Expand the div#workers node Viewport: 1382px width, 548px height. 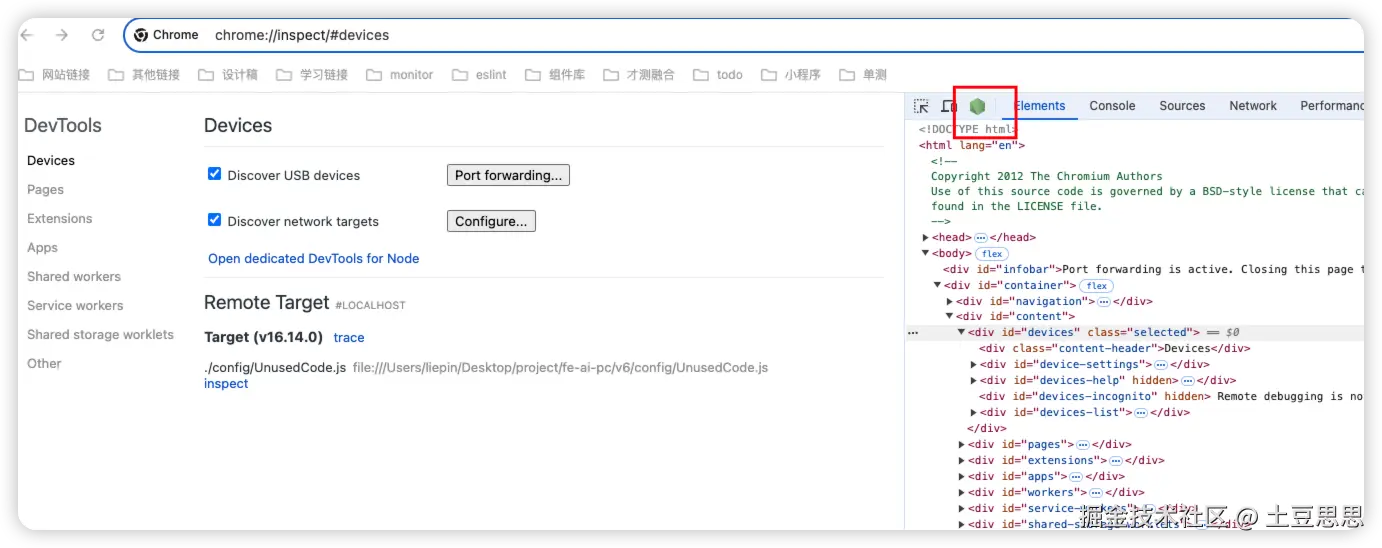(962, 493)
